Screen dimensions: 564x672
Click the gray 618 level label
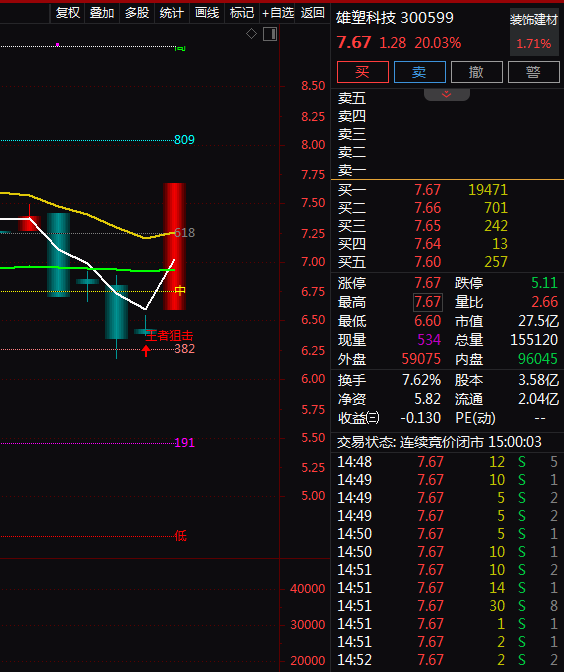tap(185, 233)
